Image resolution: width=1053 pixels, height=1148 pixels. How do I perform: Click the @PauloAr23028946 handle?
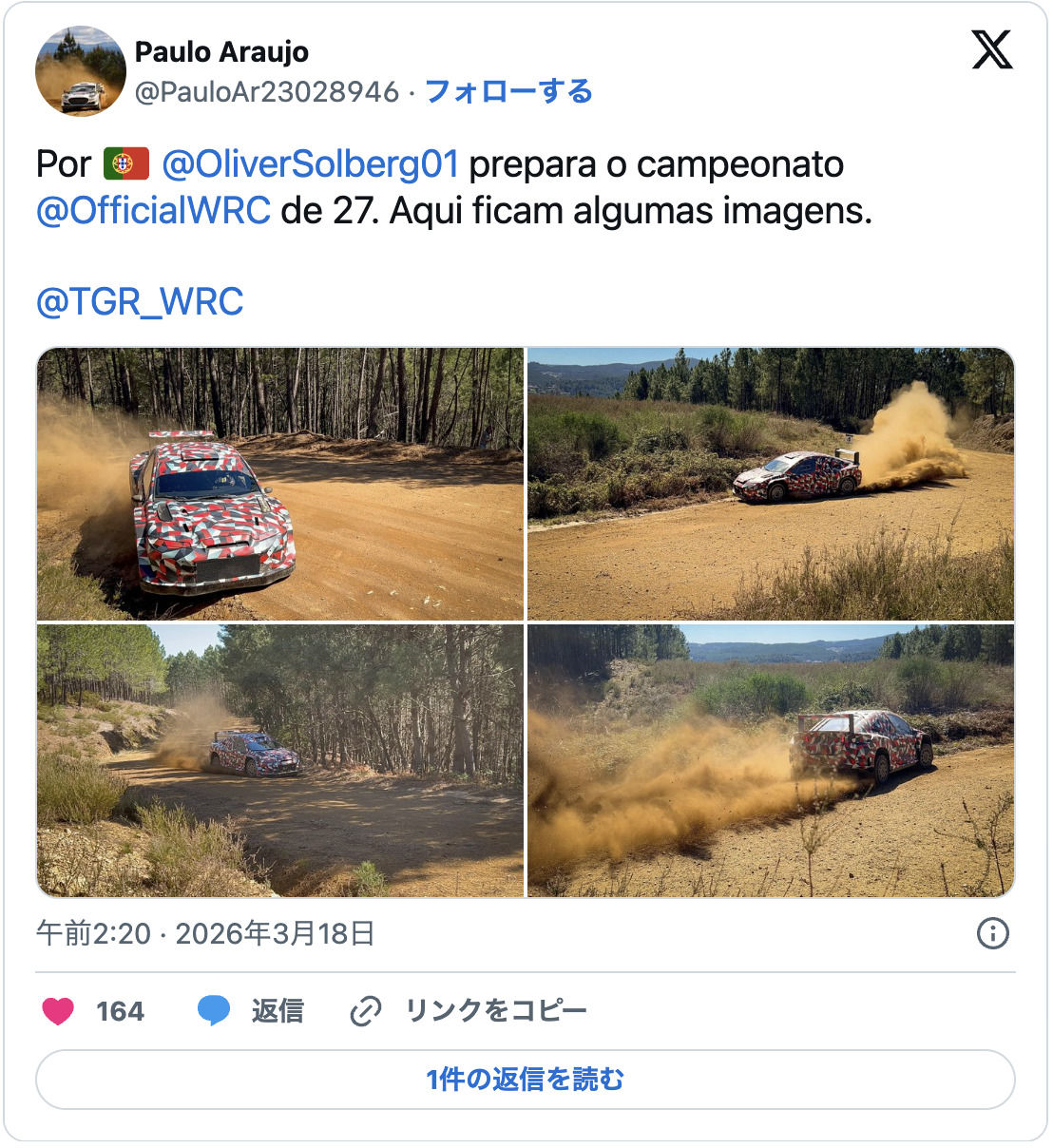click(267, 92)
